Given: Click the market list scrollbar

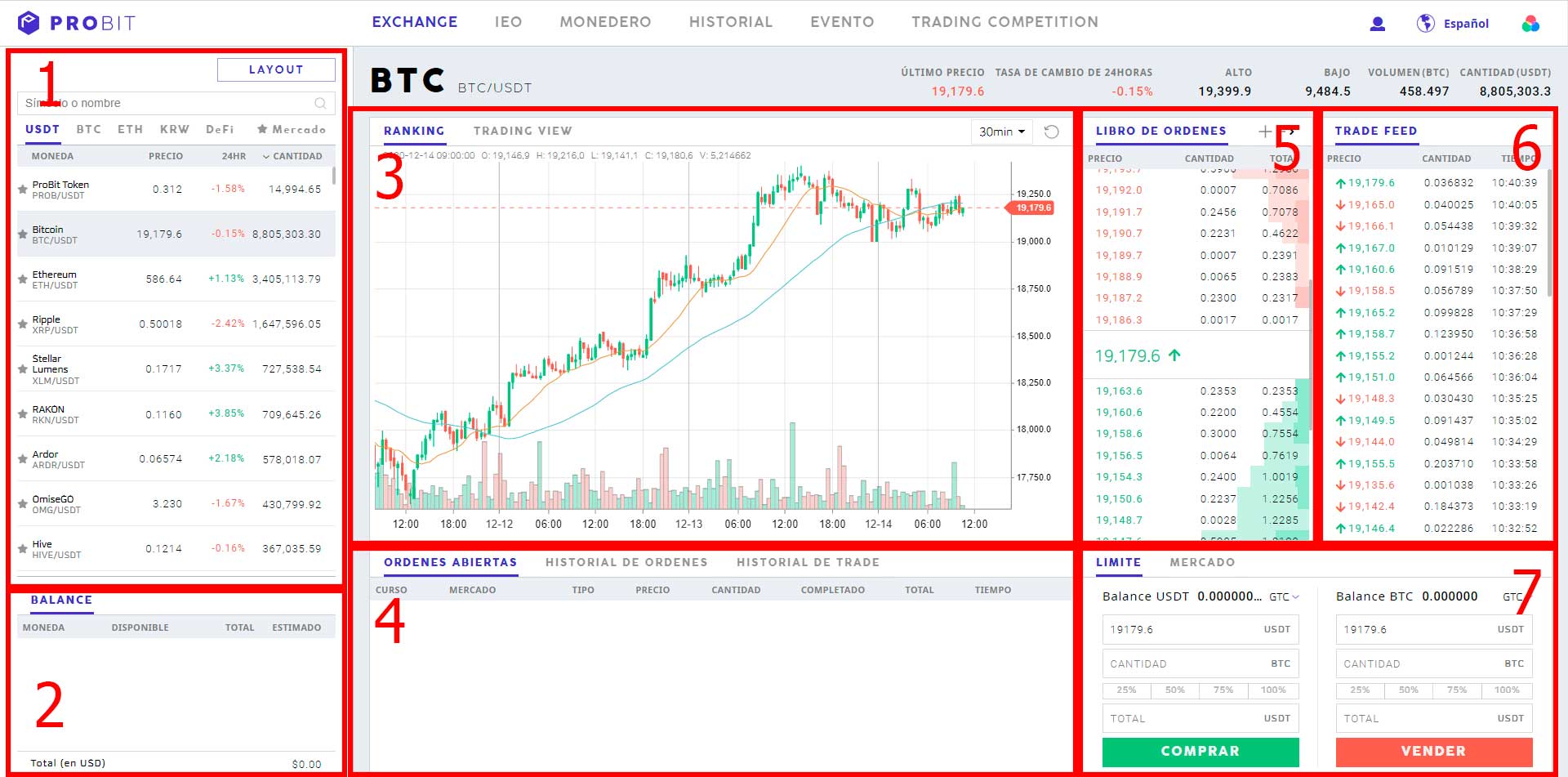Looking at the screenshot, I should pos(333,176).
